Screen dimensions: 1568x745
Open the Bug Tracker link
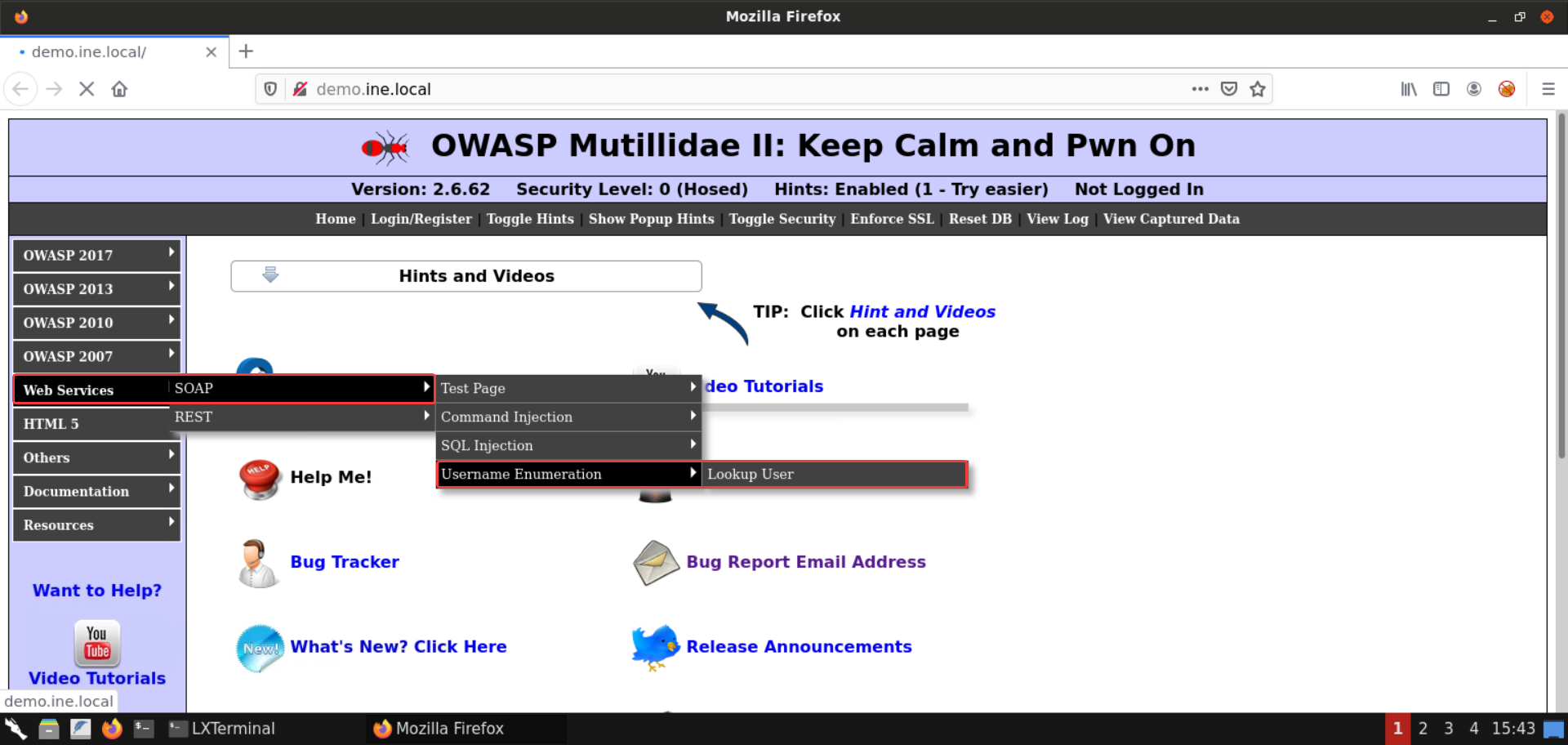coord(345,562)
